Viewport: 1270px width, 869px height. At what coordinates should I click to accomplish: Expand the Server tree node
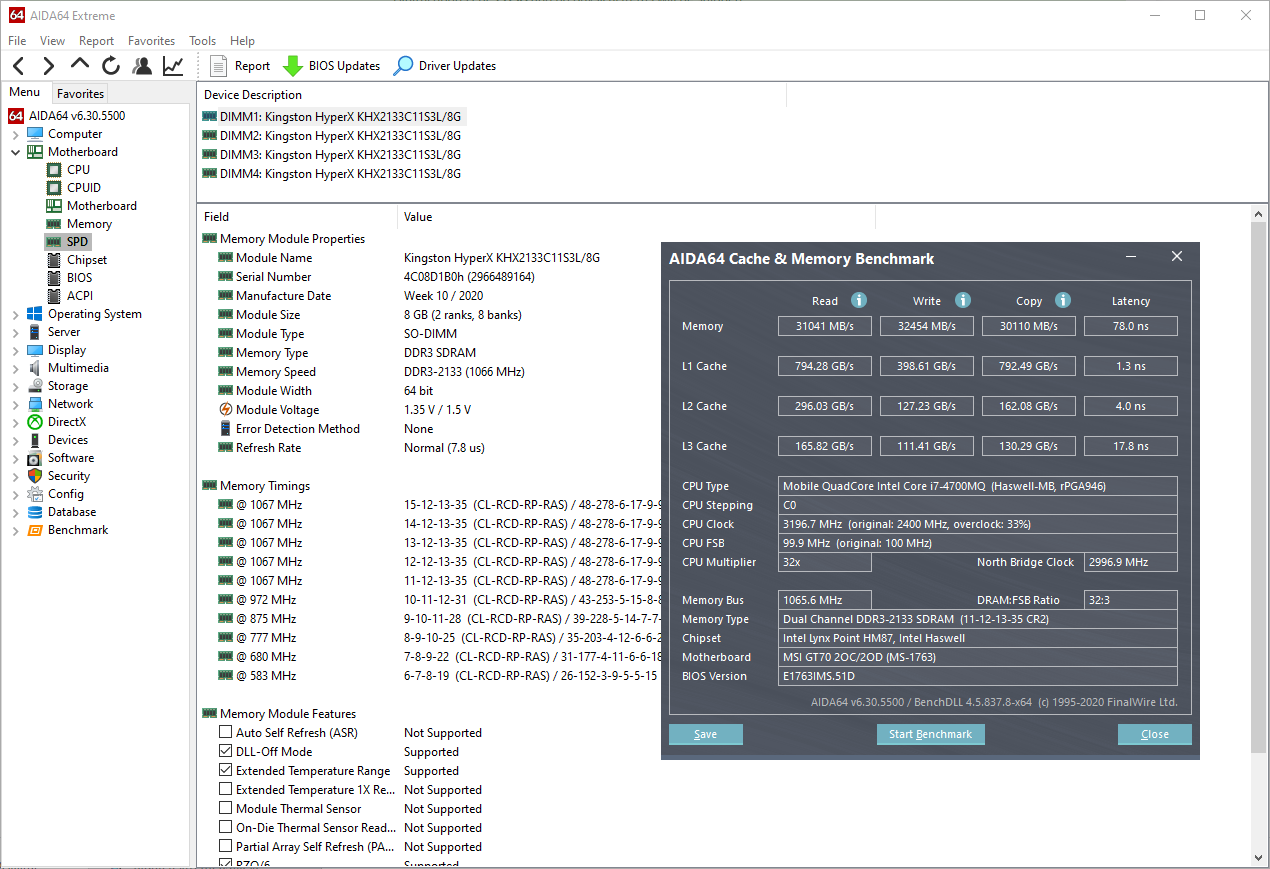(15, 332)
